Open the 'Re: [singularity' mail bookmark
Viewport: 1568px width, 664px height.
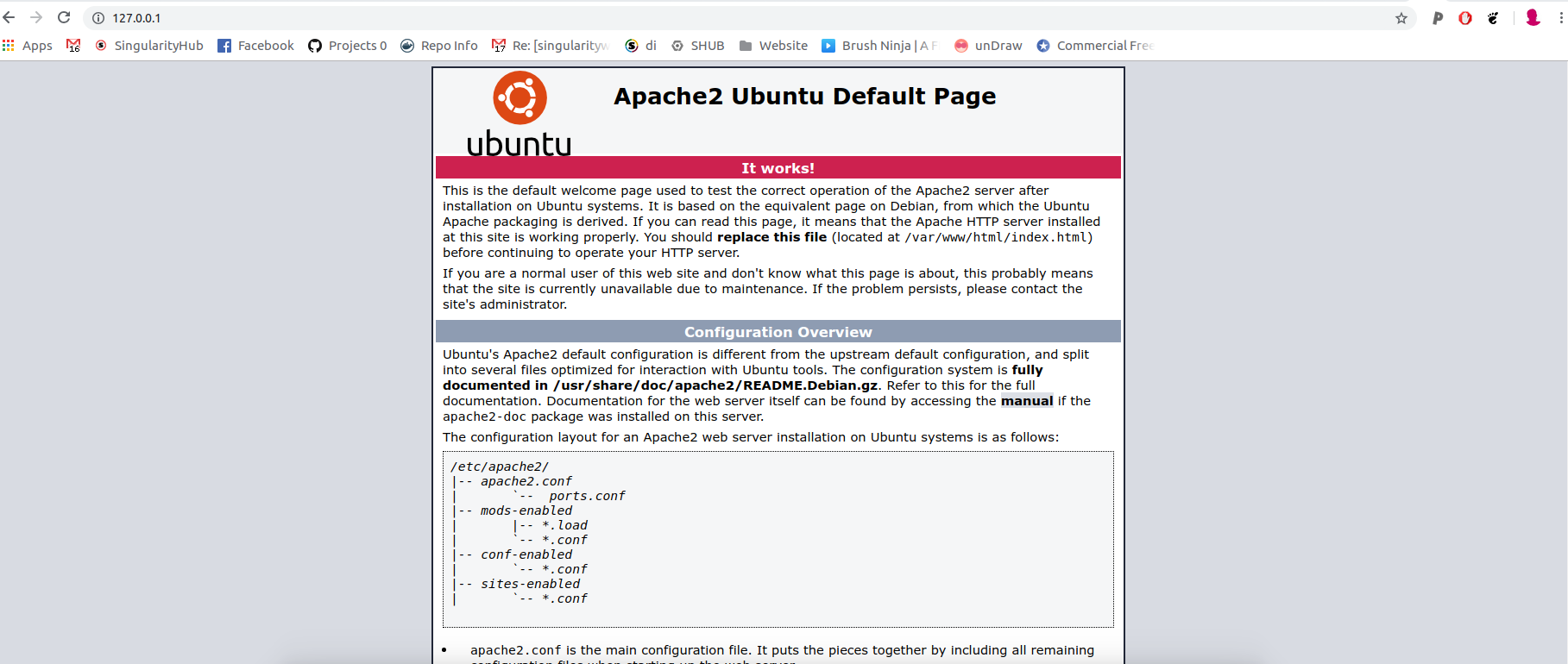pyautogui.click(x=551, y=46)
